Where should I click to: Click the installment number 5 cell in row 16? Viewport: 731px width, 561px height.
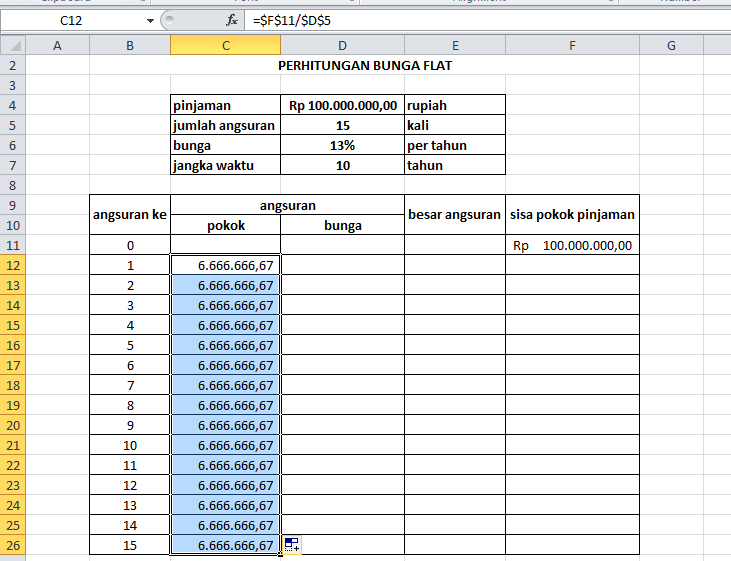(x=130, y=345)
